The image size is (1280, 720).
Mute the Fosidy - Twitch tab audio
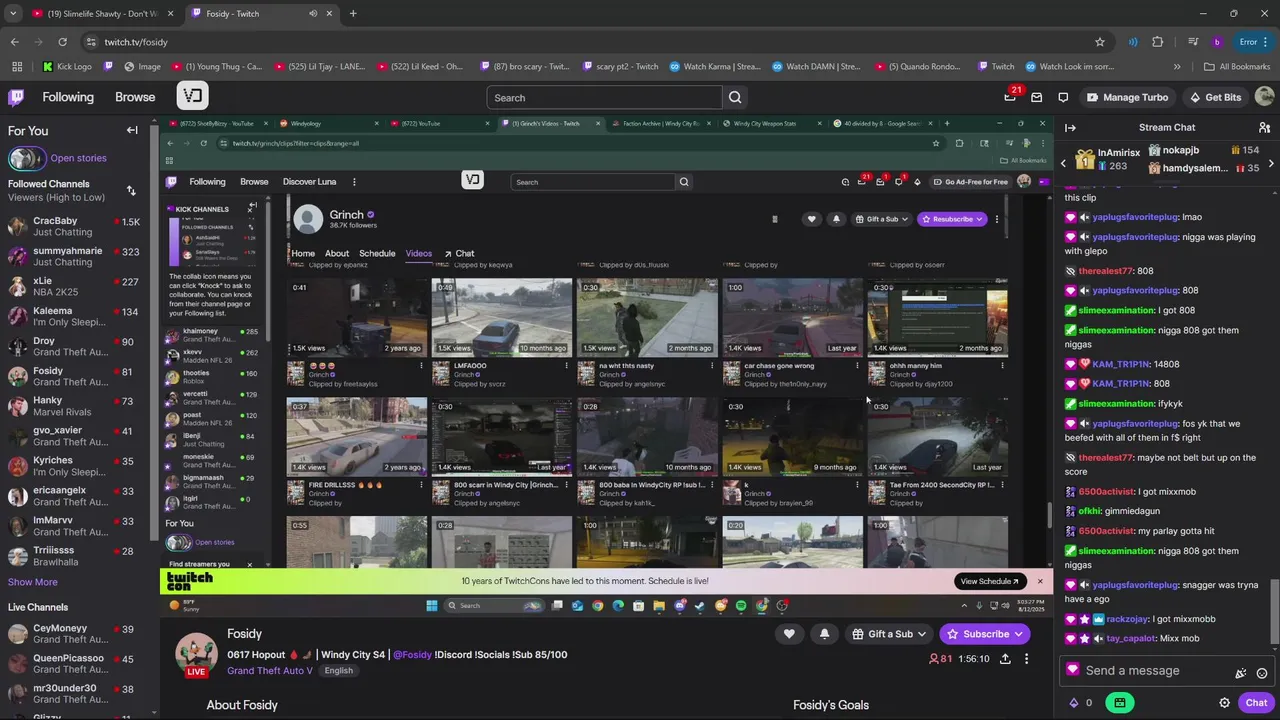click(313, 14)
